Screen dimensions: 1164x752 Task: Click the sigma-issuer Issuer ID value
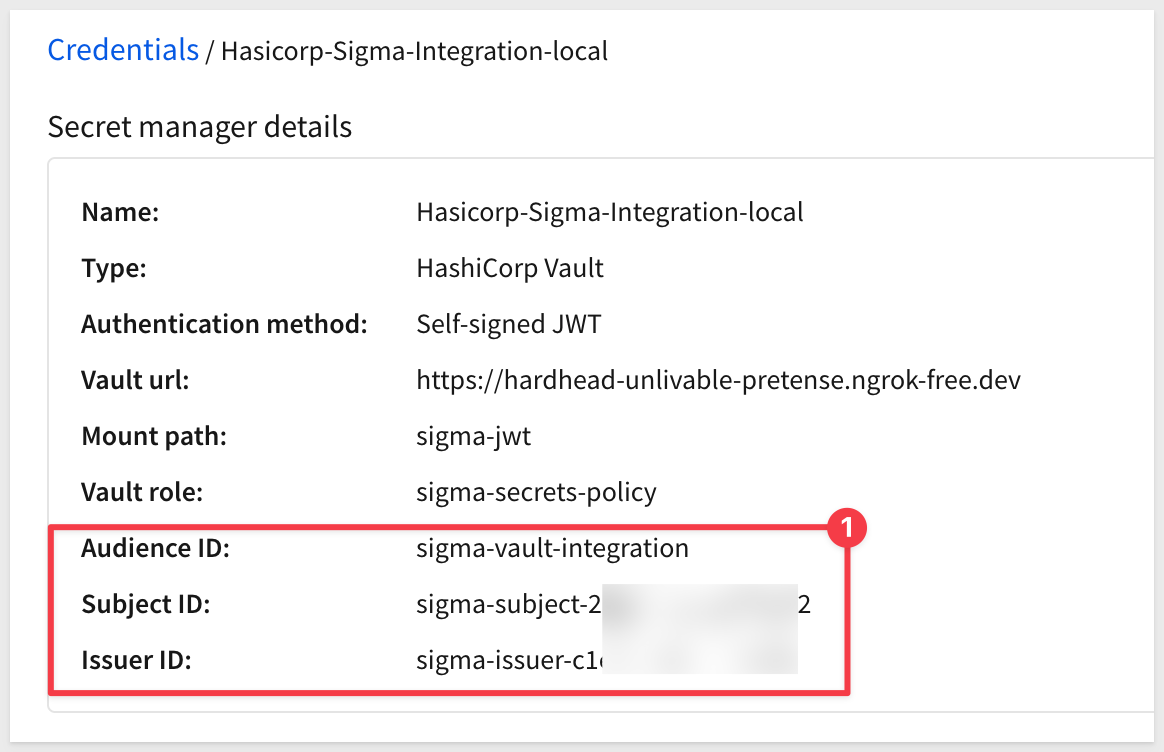tap(606, 660)
